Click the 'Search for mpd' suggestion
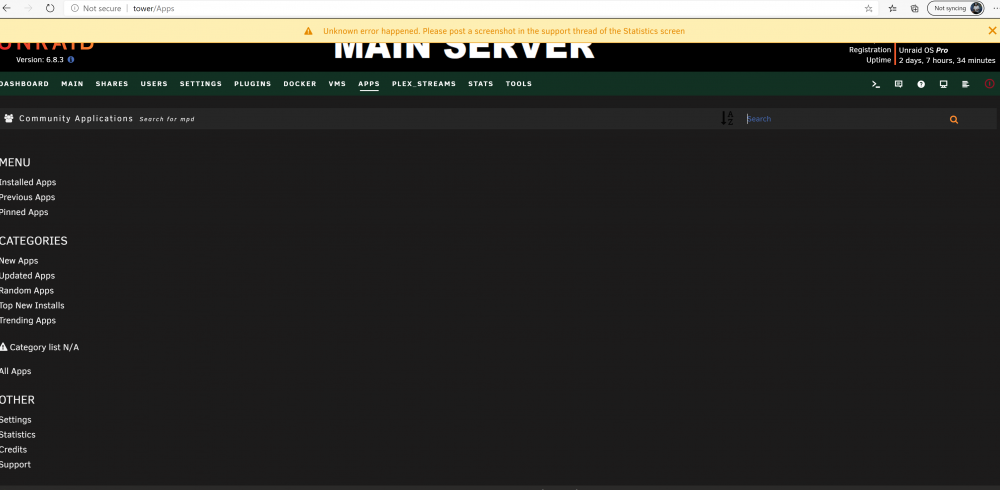Image resolution: width=1000 pixels, height=490 pixels. 167,119
